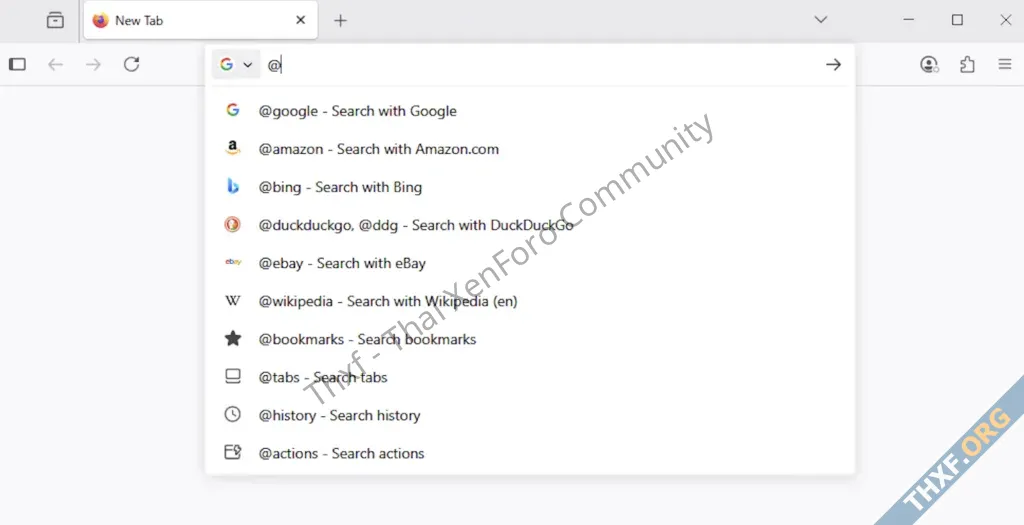Reload the current page
This screenshot has width=1024, height=525.
(132, 64)
